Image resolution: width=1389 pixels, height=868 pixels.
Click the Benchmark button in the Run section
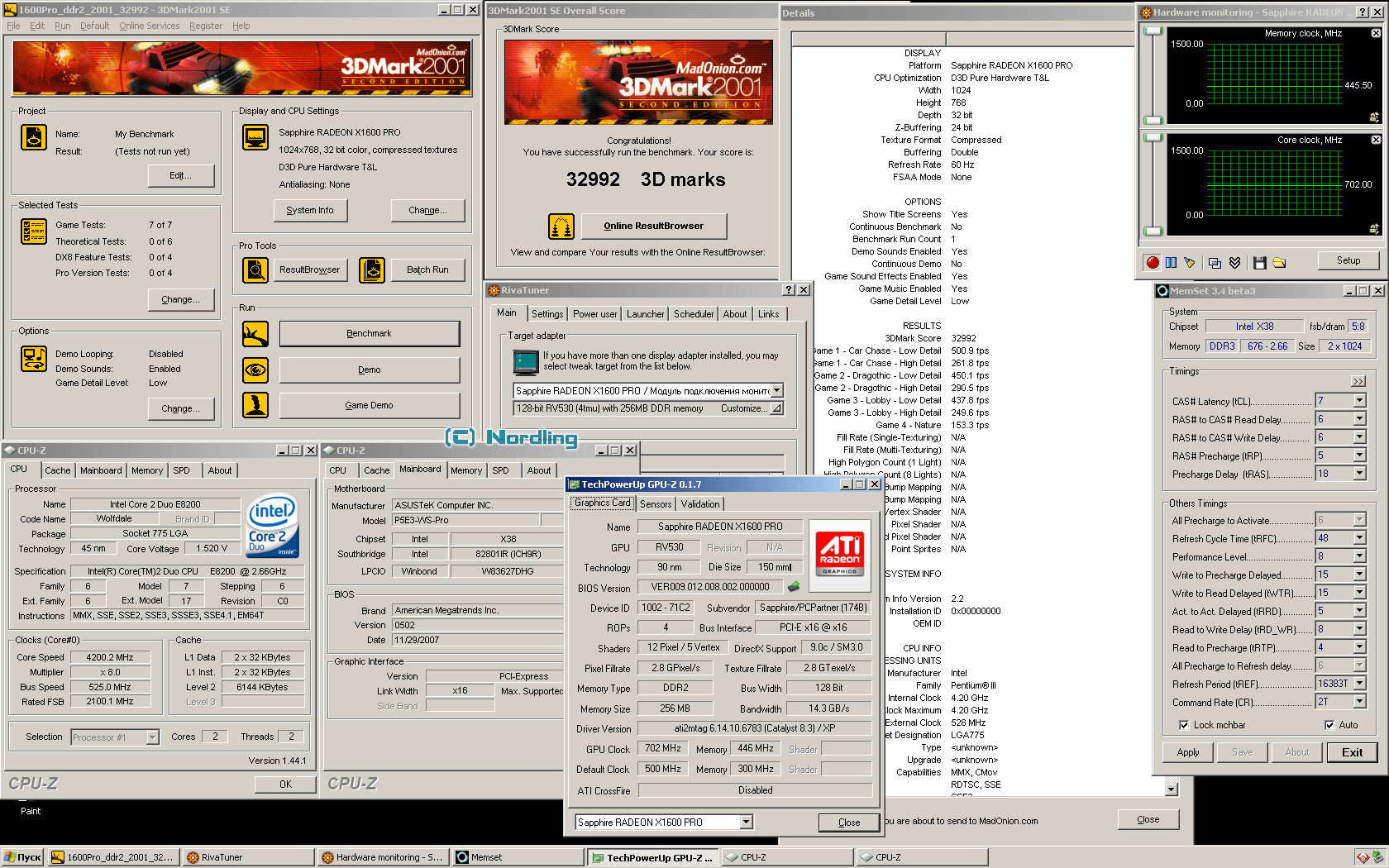coord(370,334)
